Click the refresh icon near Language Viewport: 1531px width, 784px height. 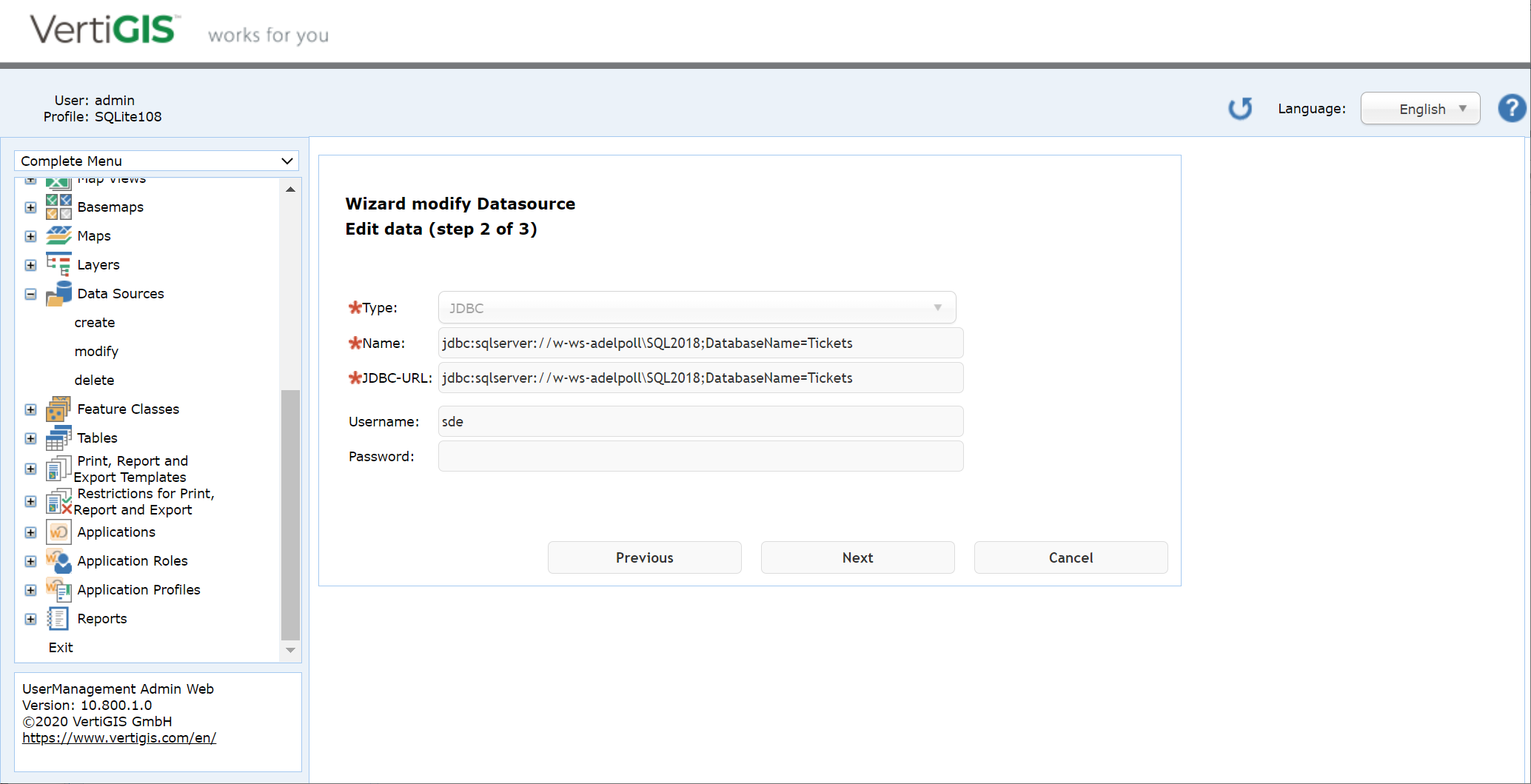(x=1241, y=108)
